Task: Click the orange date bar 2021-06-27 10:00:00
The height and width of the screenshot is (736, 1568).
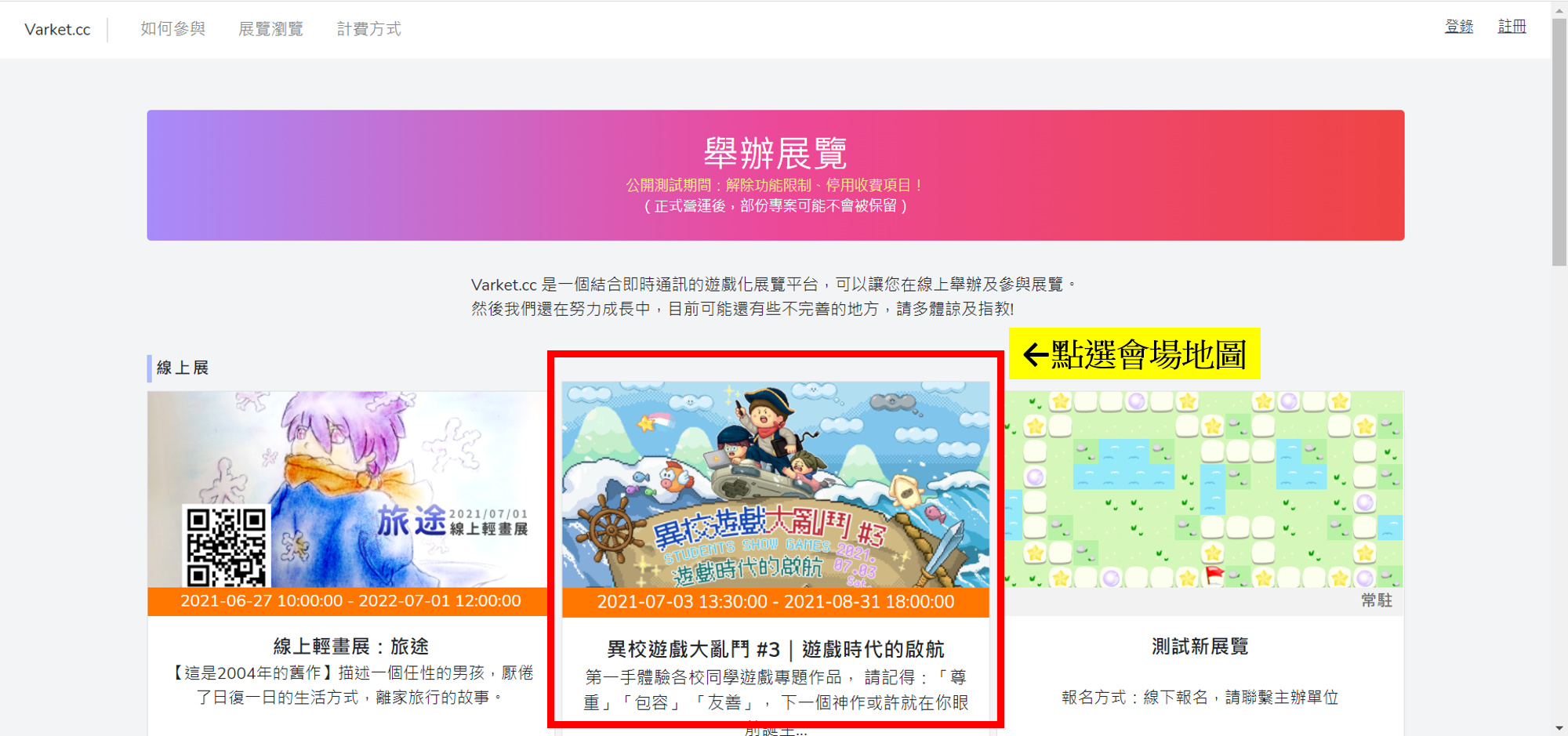Action: pyautogui.click(x=347, y=601)
